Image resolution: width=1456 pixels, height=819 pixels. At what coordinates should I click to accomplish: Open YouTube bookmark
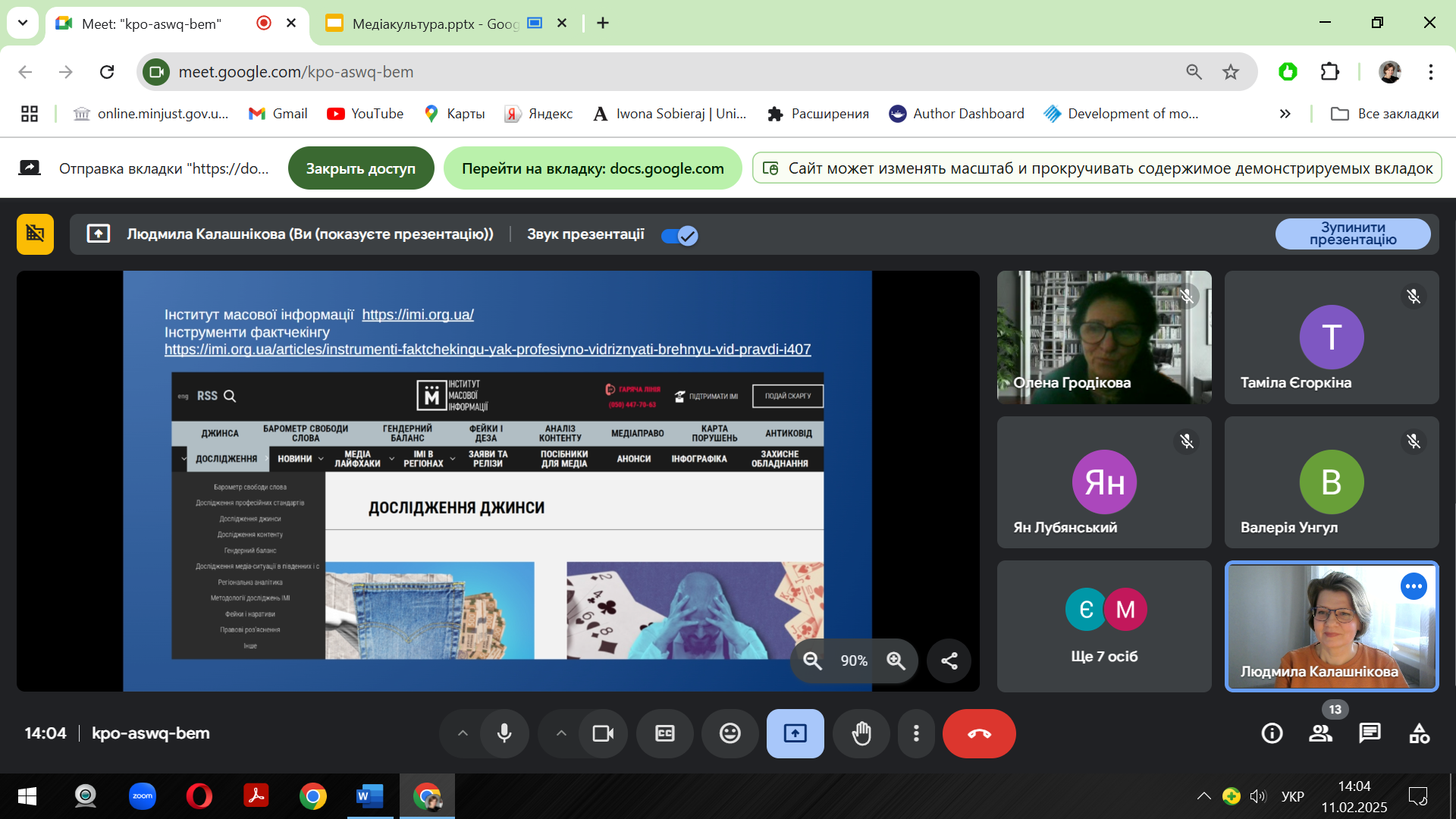click(x=366, y=114)
